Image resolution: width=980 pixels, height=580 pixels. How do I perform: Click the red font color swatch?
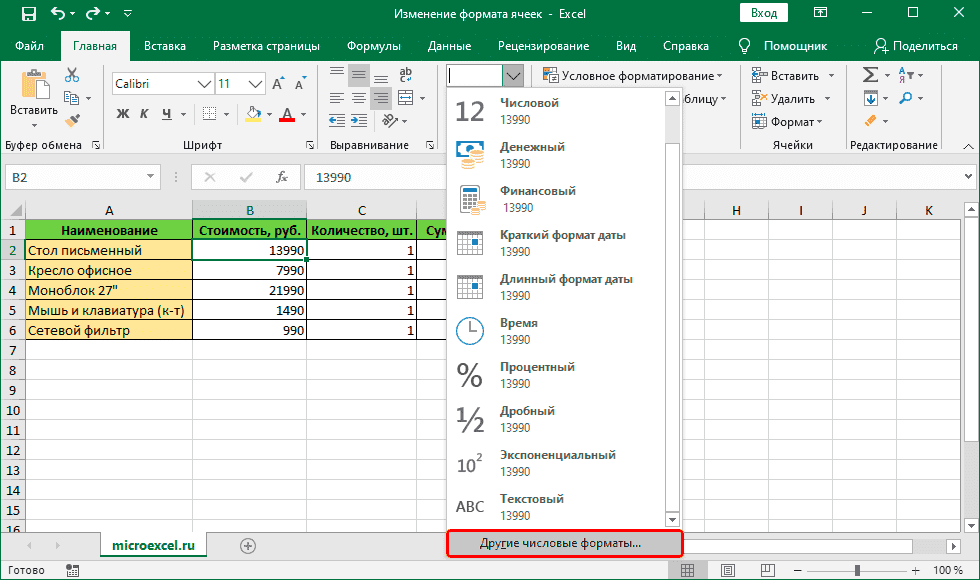[288, 118]
